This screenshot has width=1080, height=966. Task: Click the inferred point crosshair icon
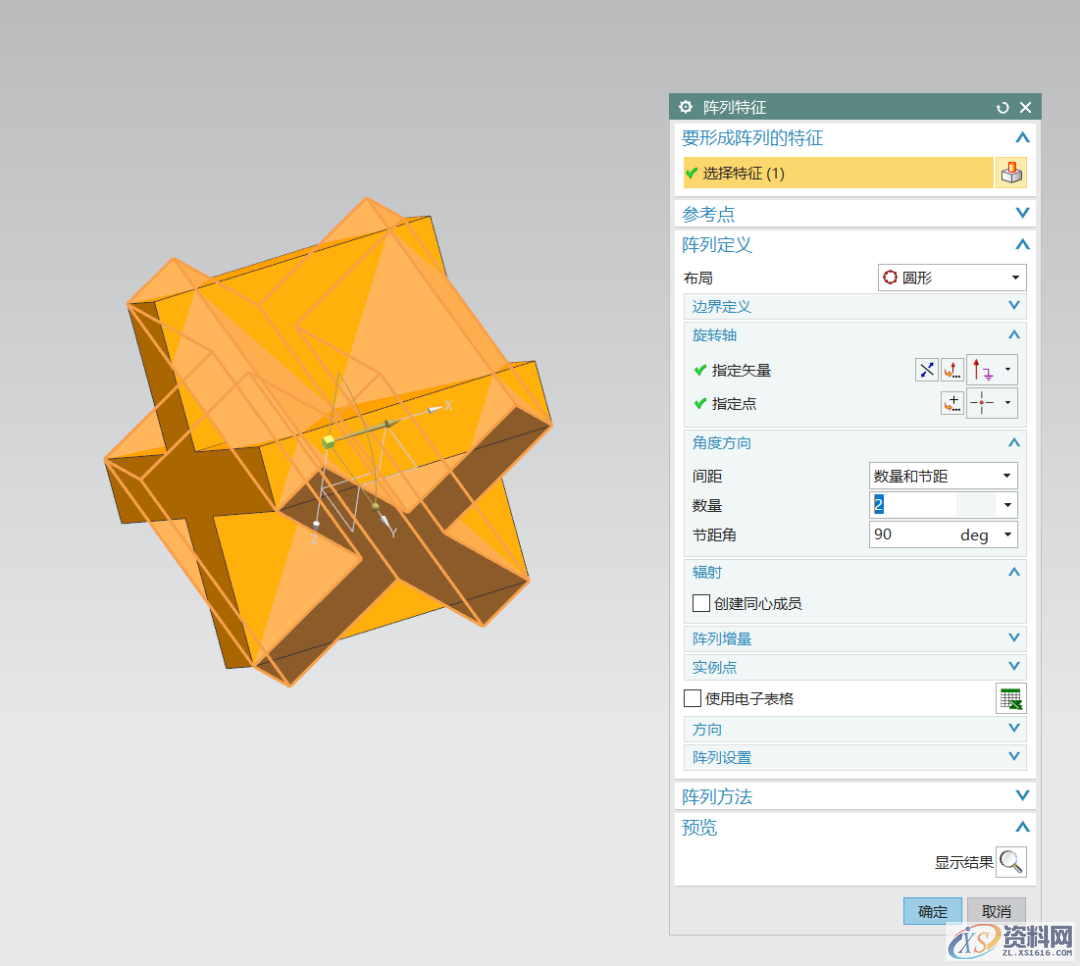(x=983, y=403)
